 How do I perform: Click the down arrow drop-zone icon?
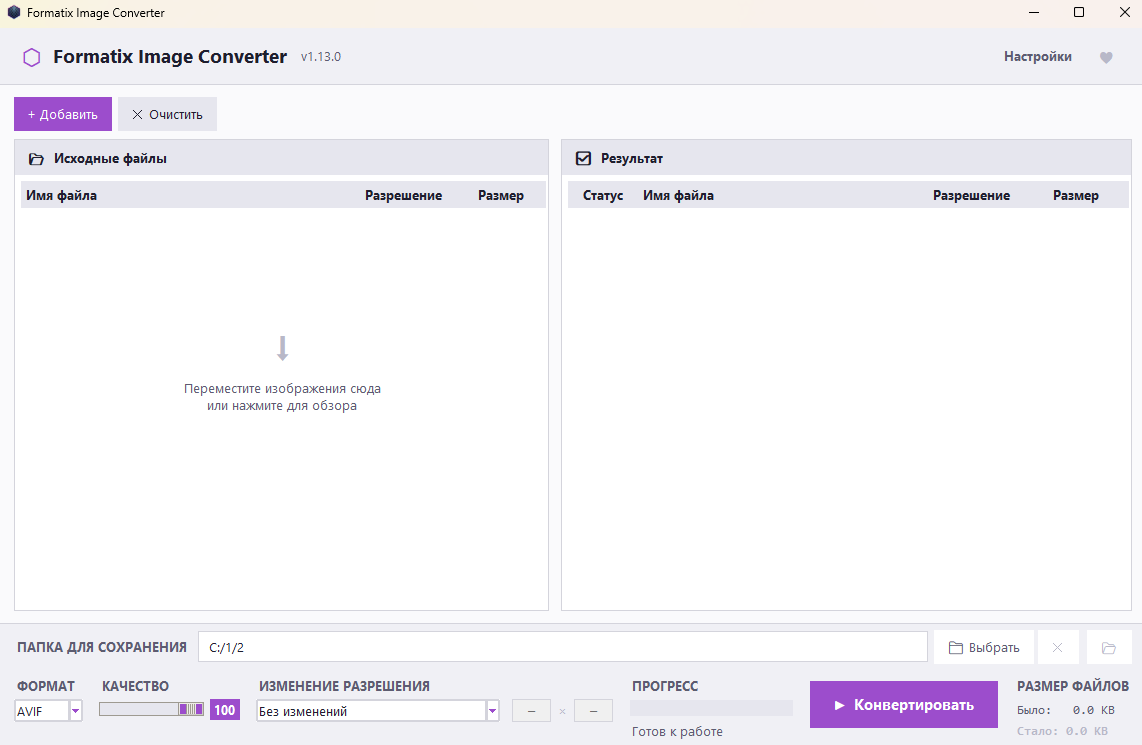[283, 348]
